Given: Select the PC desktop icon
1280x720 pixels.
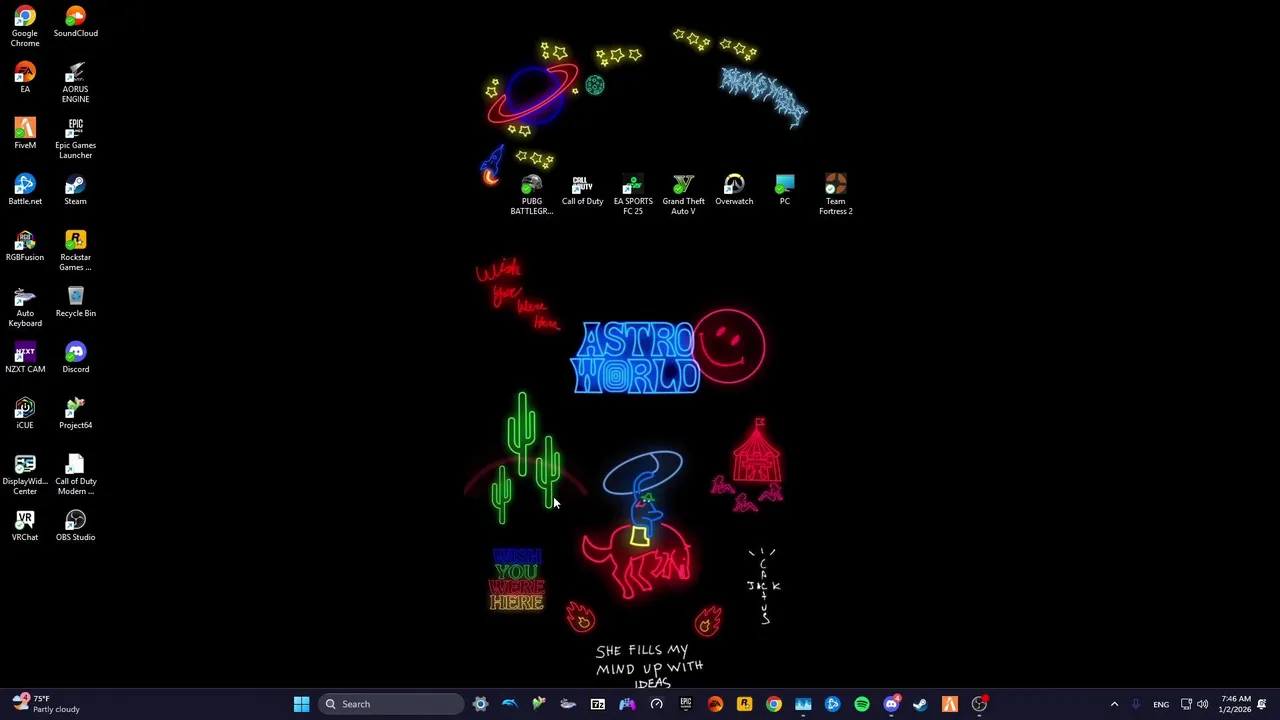Looking at the screenshot, I should click(785, 190).
